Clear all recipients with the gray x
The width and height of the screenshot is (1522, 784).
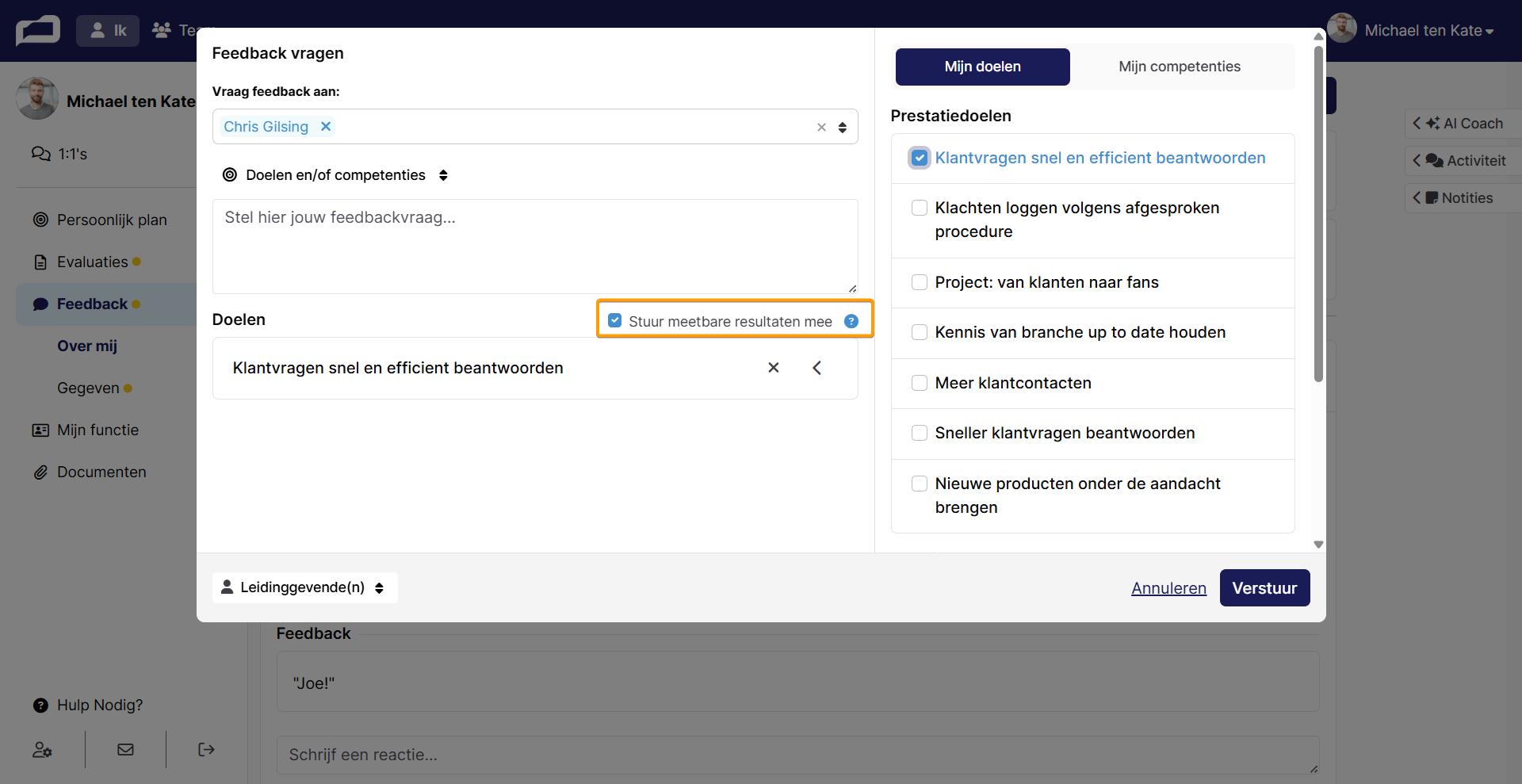click(x=821, y=127)
